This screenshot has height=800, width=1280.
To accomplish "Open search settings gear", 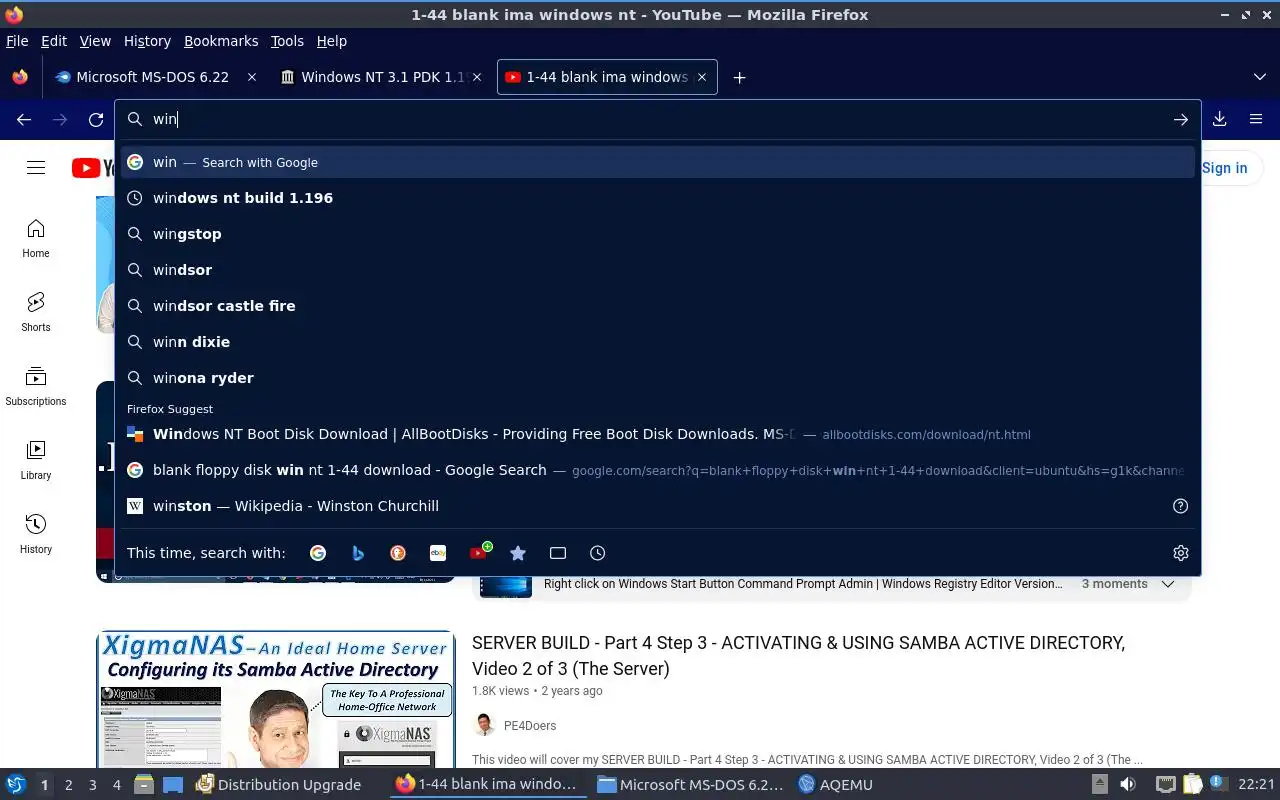I will click(1181, 553).
